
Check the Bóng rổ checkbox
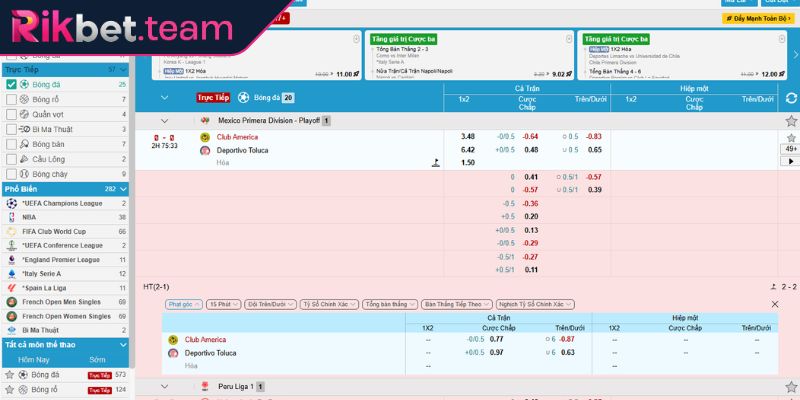click(x=11, y=100)
